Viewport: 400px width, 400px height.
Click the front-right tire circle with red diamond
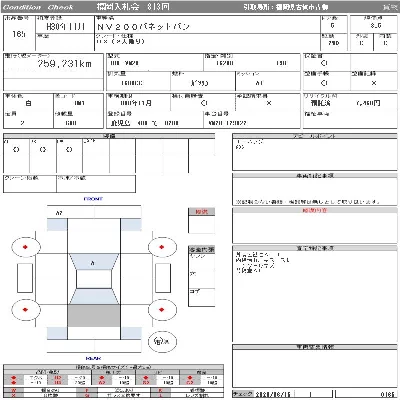pyautogui.click(x=162, y=247)
